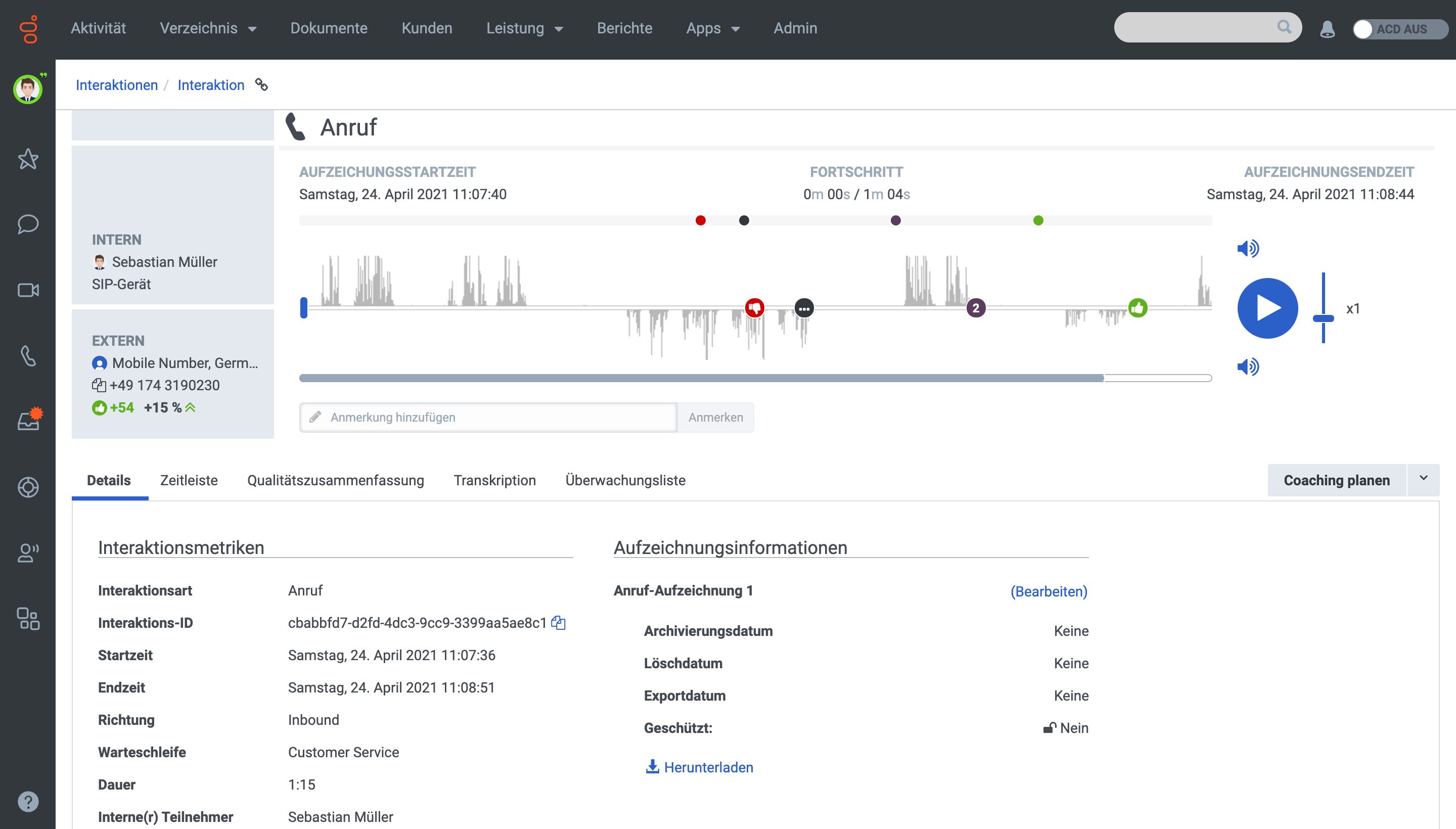The height and width of the screenshot is (829, 1456).
Task: Open the inbox icon with the orange badge
Action: (28, 421)
